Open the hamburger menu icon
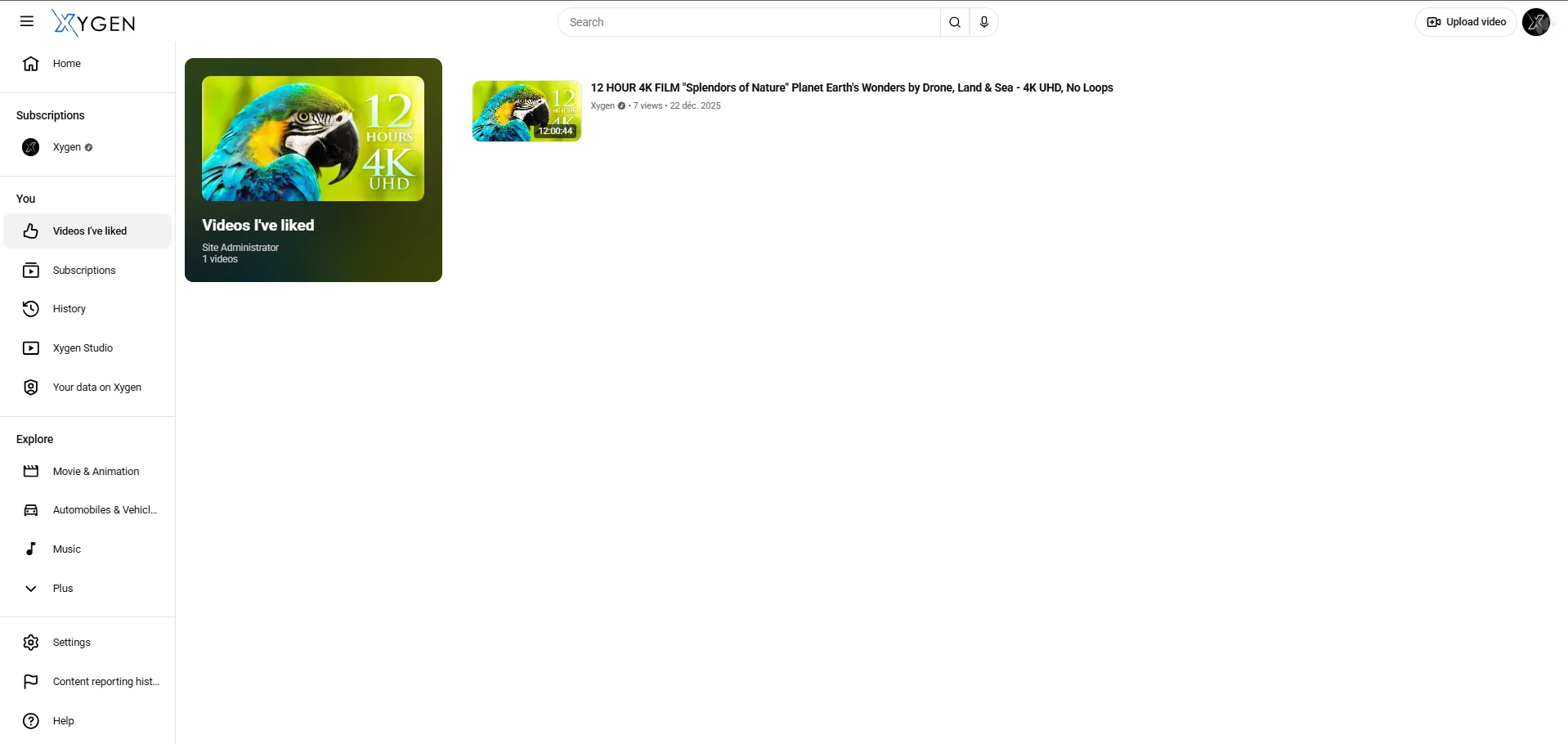 point(27,22)
